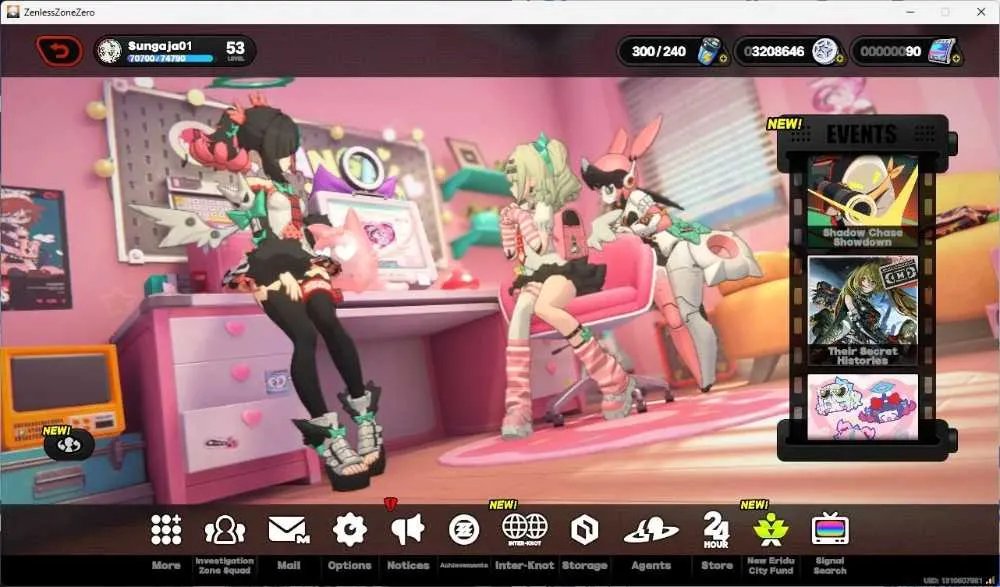Click the dark oval icon beside the orange TV
The image size is (1000, 587).
tap(69, 445)
